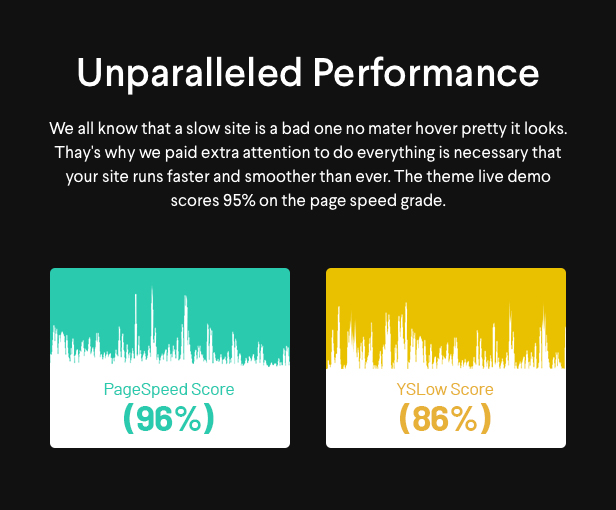Click the 'We all know' paragraph line
616x510 pixels.
tap(308, 129)
